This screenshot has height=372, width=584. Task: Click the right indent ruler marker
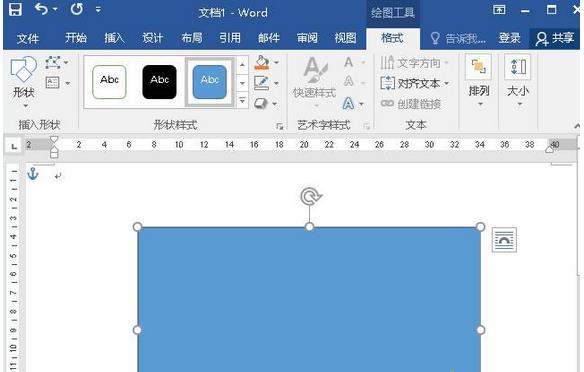point(549,149)
